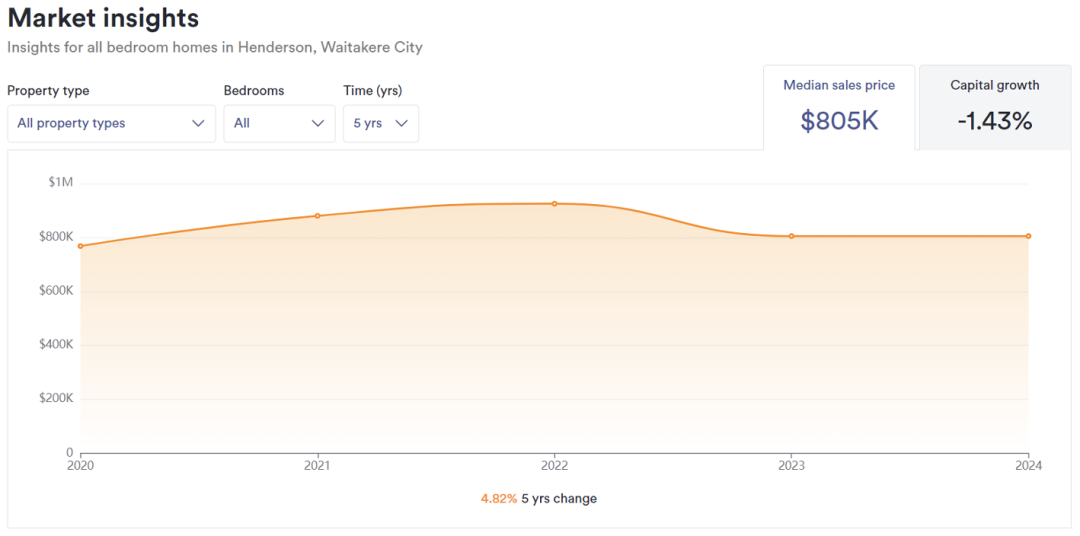
Task: Click the 2023 data point on the chart
Action: (792, 236)
